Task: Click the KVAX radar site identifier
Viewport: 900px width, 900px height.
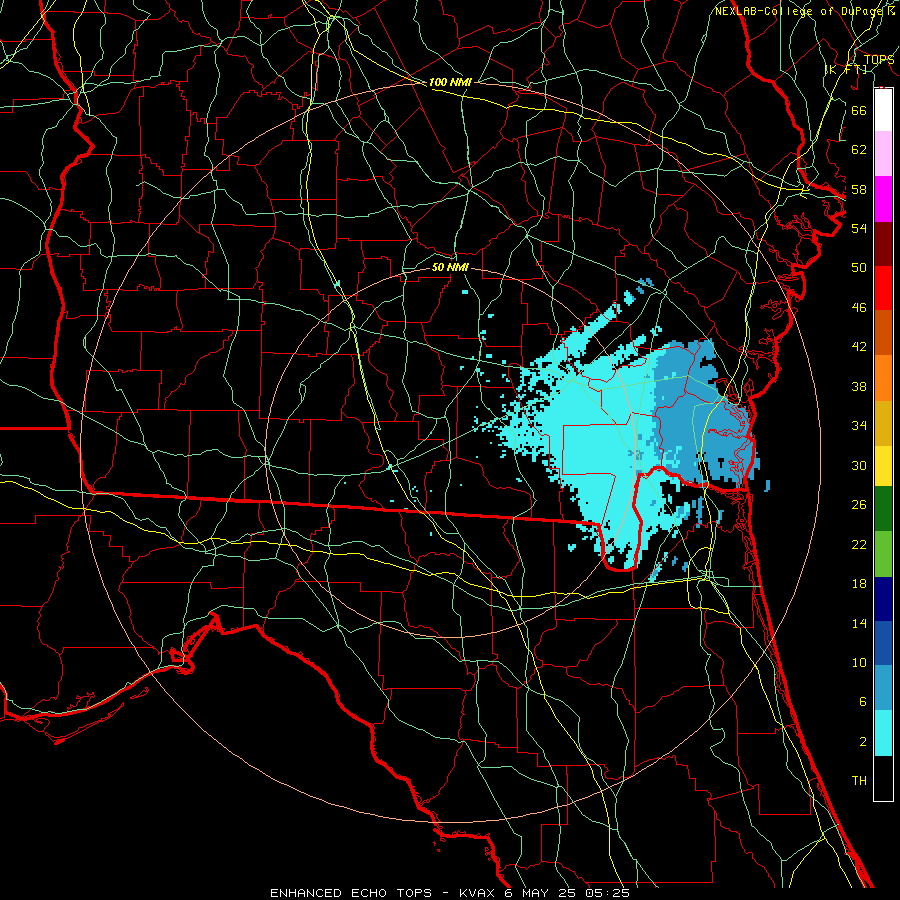Action: (x=479, y=893)
